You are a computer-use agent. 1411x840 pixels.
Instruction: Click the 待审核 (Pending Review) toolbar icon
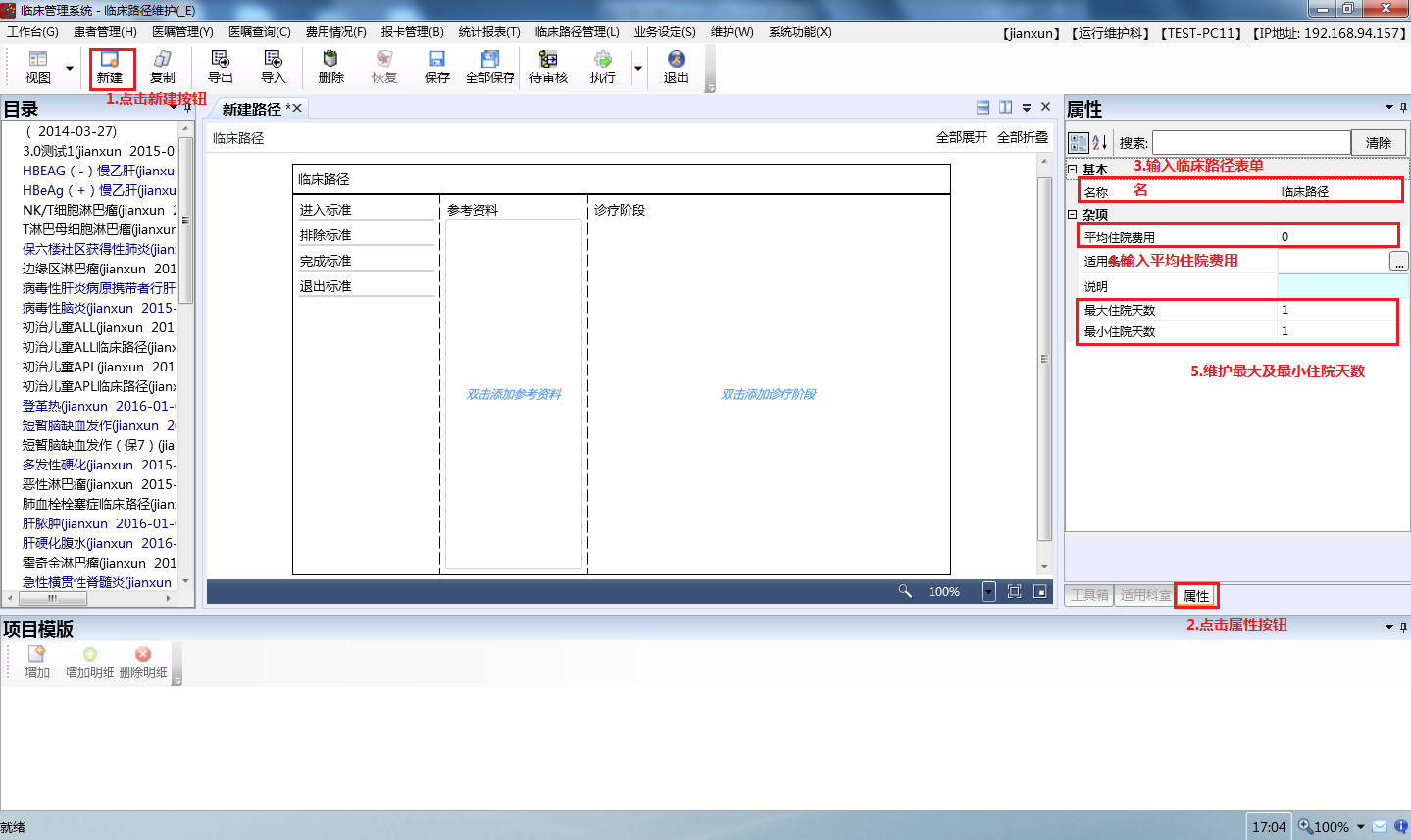click(548, 60)
